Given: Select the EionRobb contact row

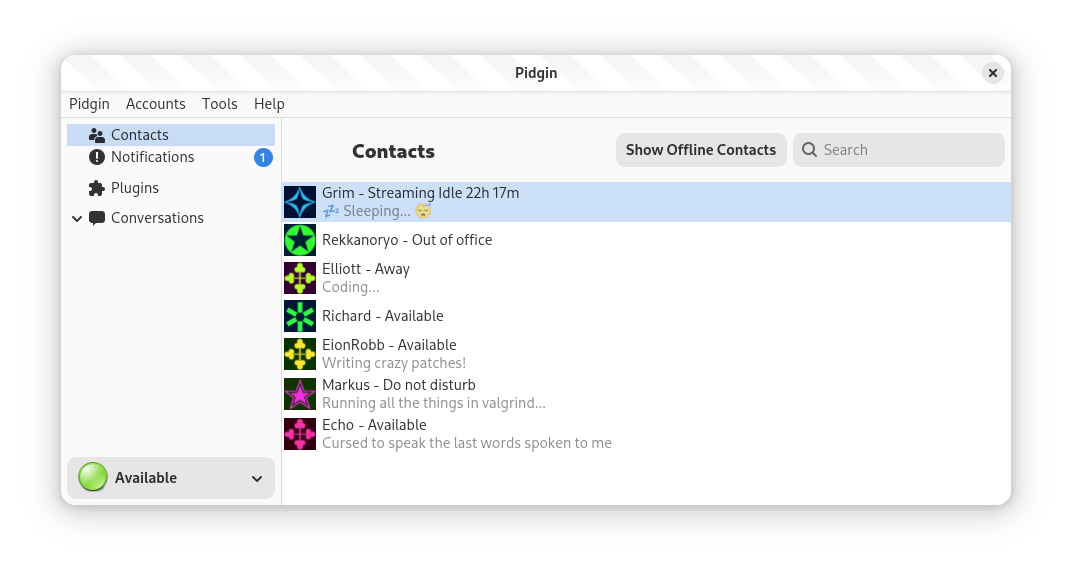Looking at the screenshot, I should (389, 354).
